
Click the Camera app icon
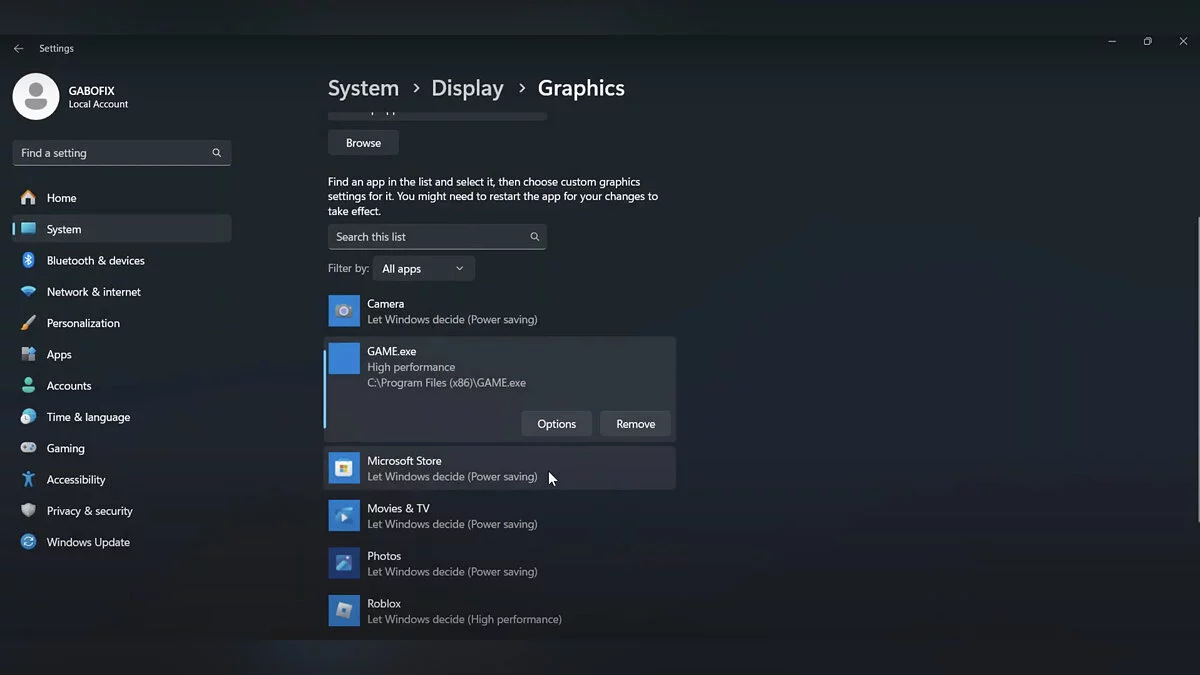(x=344, y=311)
